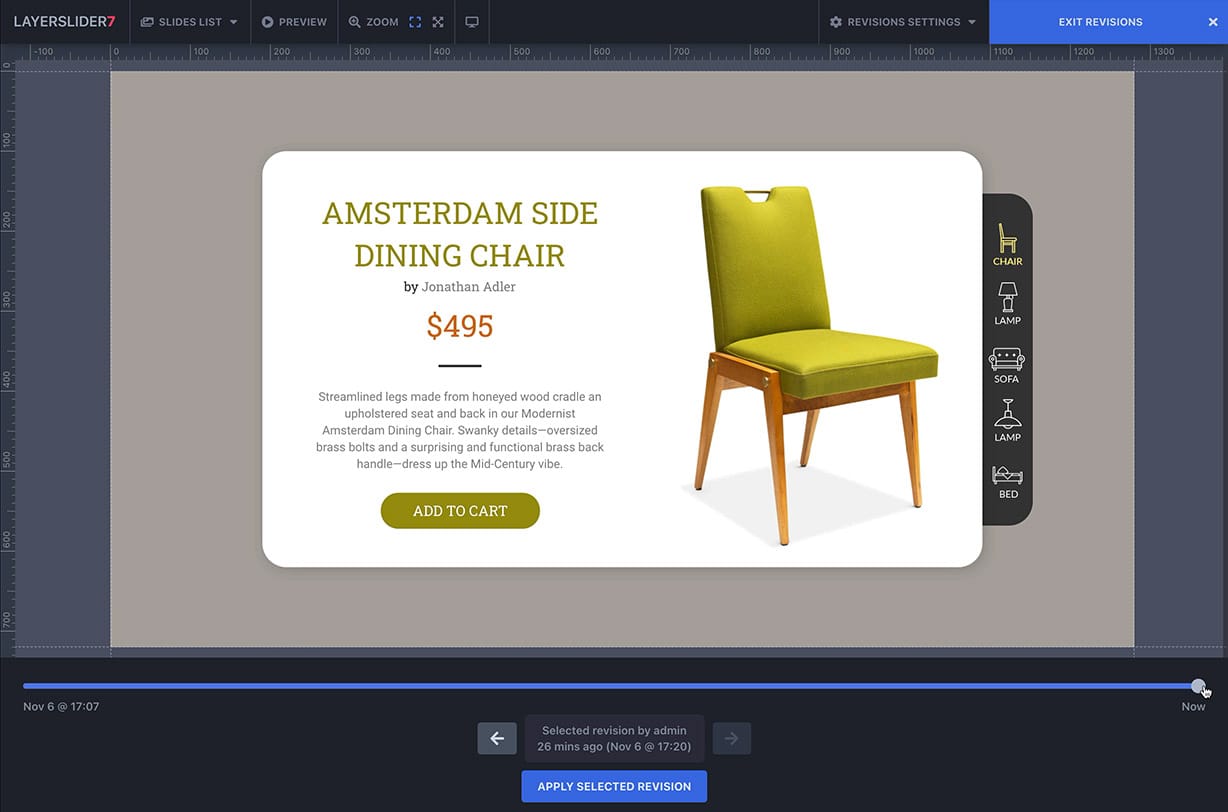
Task: Click the expand arrows zoom icon
Action: tap(438, 22)
